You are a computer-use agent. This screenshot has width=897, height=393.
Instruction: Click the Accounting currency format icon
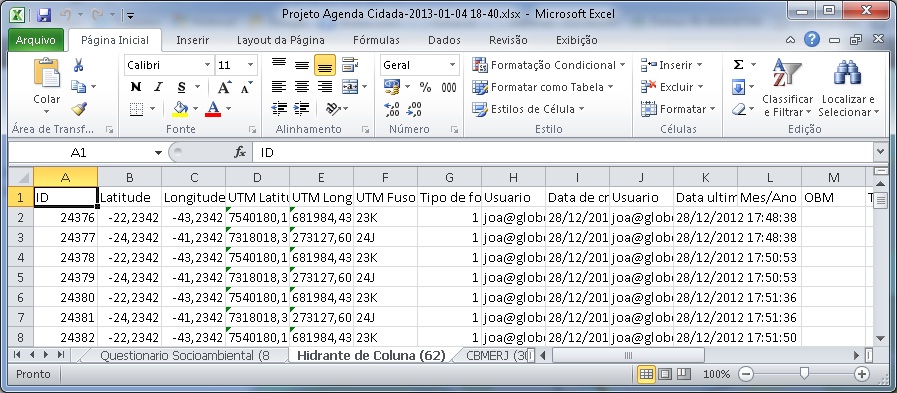click(x=392, y=87)
